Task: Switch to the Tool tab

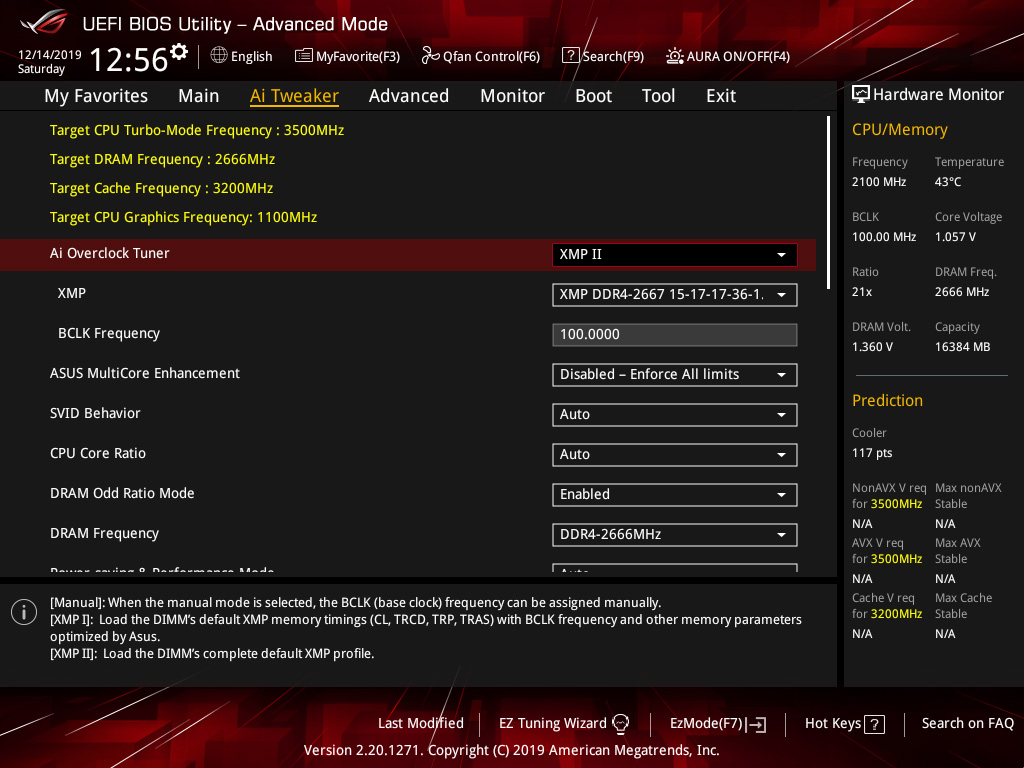Action: coord(658,96)
